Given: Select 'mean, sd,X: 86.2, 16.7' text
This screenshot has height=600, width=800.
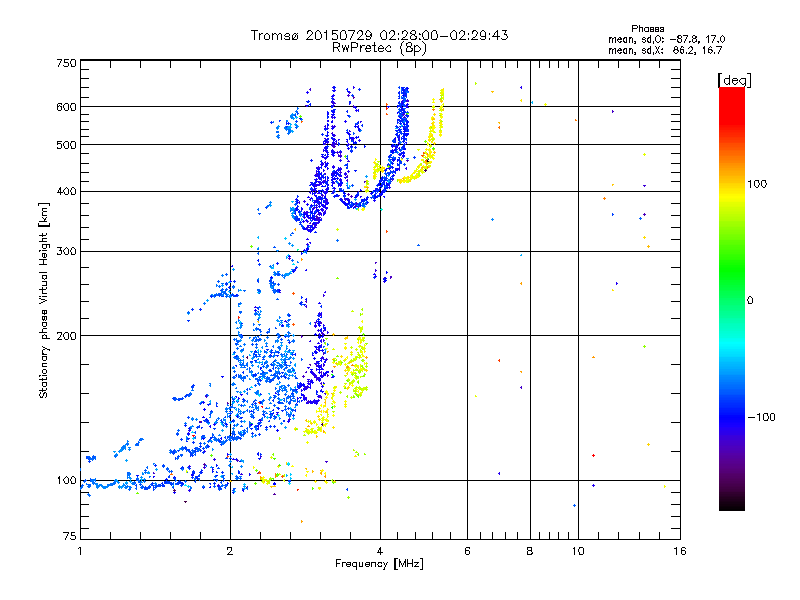Looking at the screenshot, I should (x=665, y=50).
